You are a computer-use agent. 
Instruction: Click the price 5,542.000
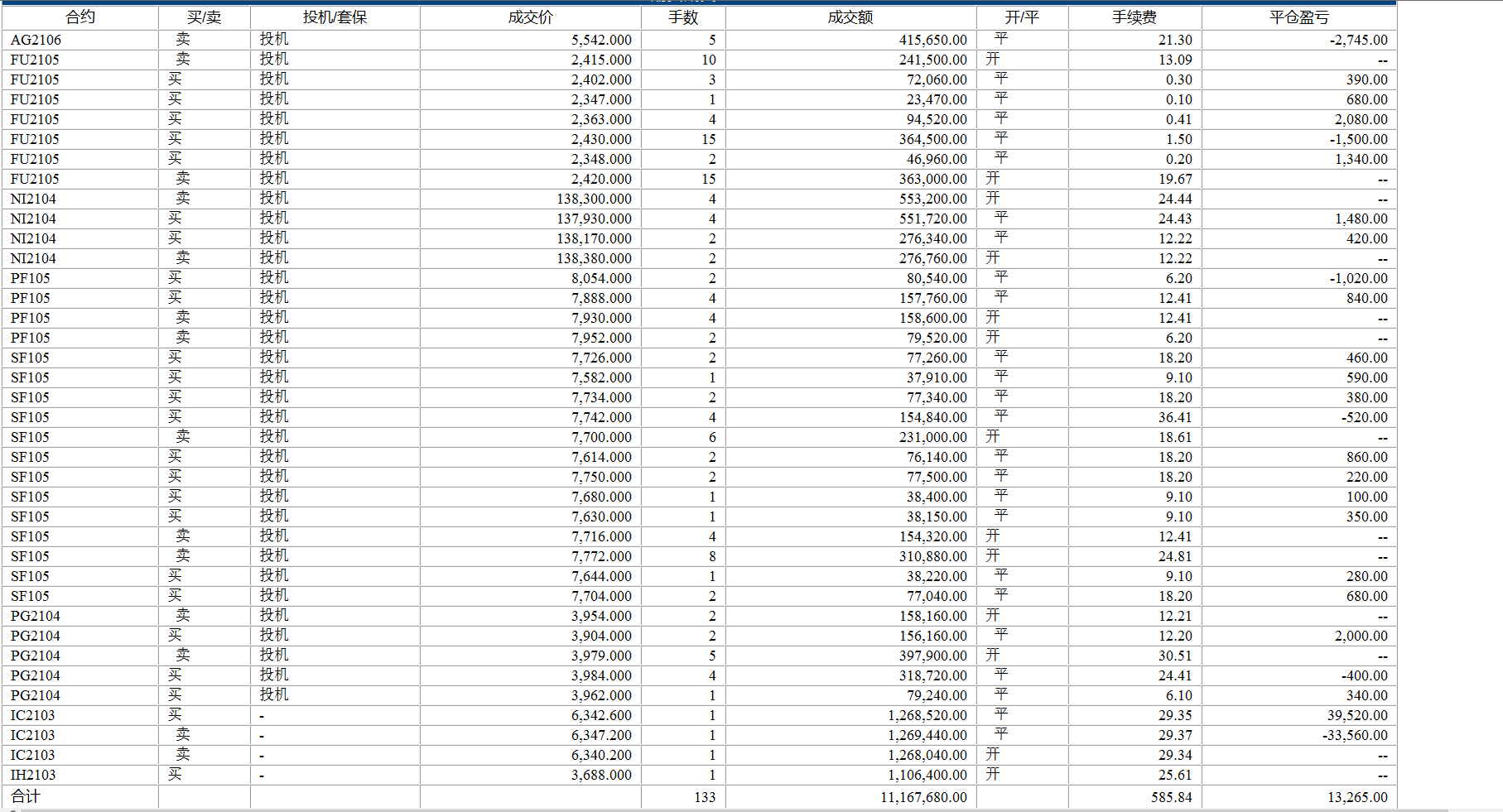pos(601,40)
